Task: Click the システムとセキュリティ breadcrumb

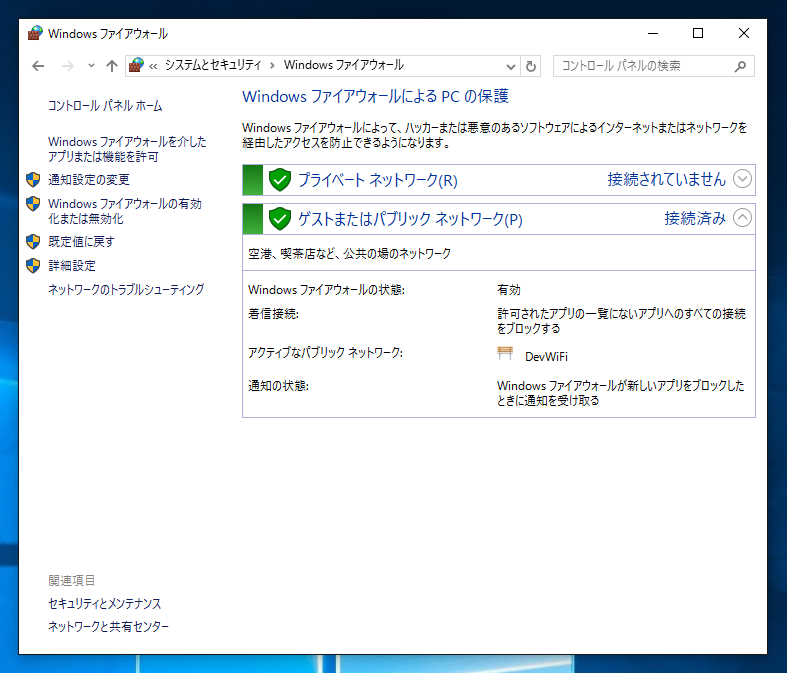Action: tap(213, 65)
